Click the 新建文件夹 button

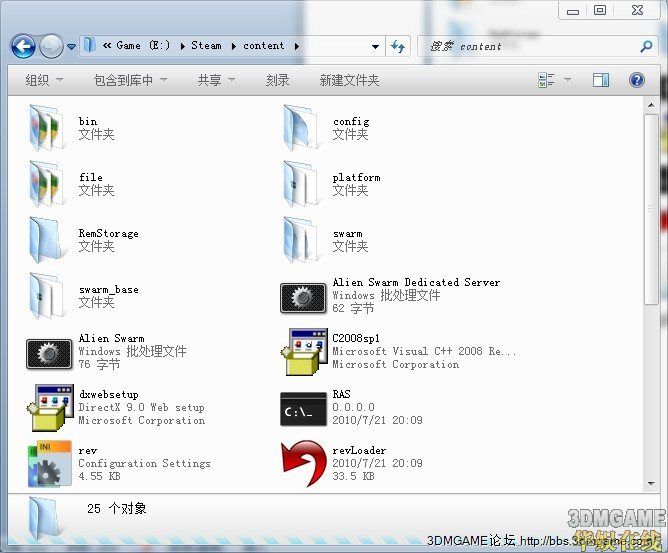(349, 80)
